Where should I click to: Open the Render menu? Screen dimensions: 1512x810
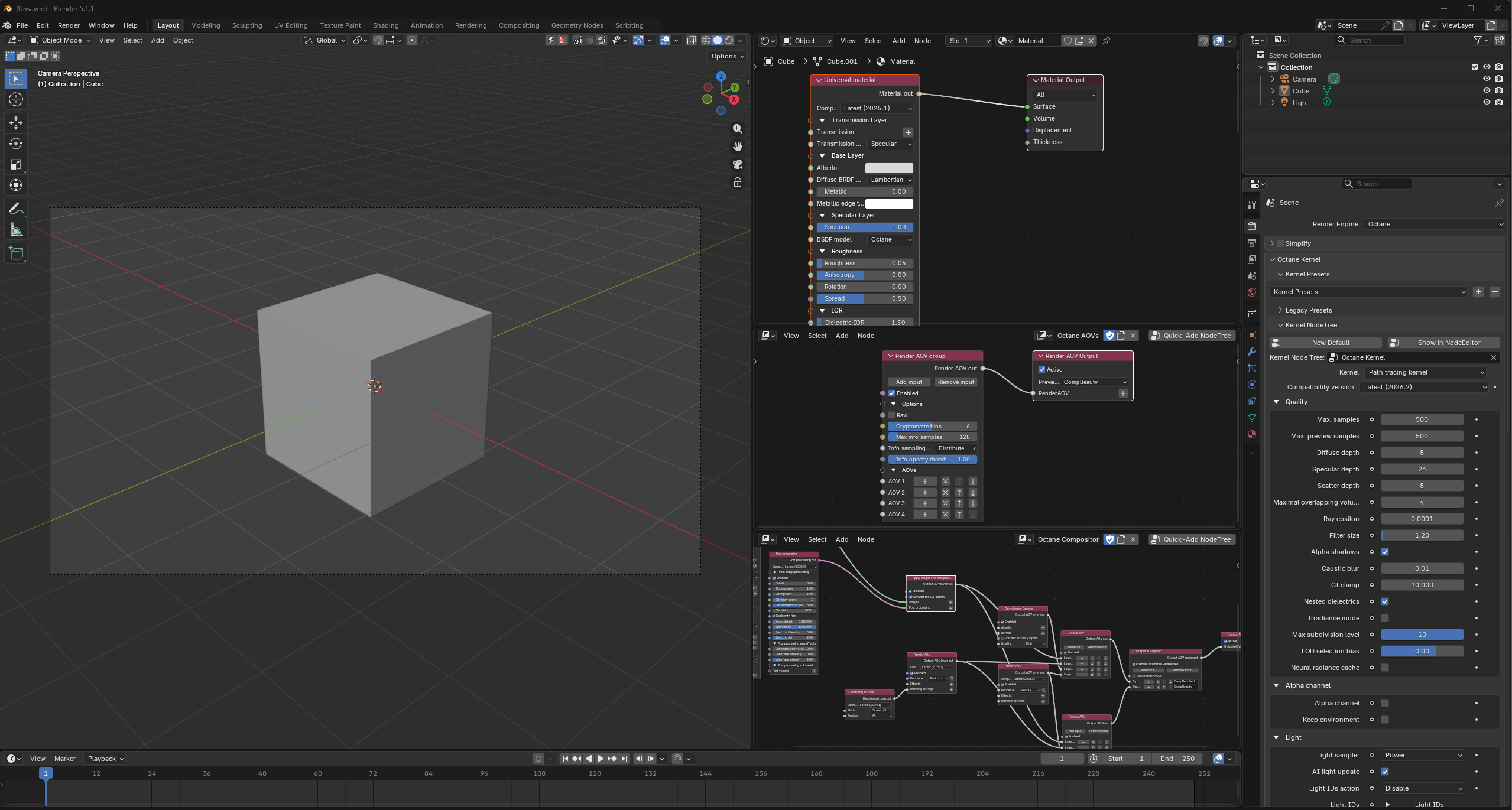(69, 25)
